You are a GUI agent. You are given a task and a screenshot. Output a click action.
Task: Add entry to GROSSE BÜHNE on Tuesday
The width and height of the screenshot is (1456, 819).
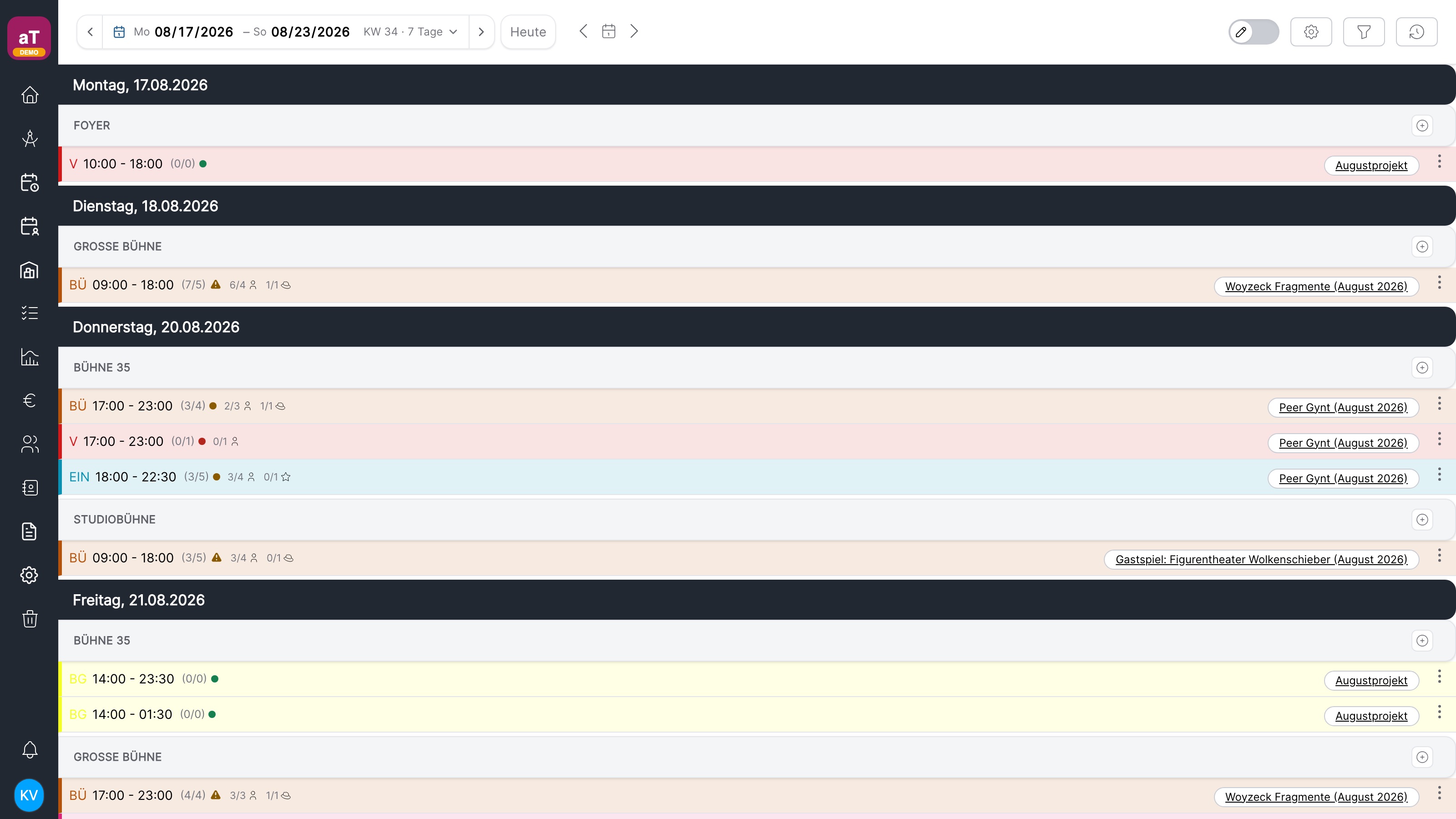(x=1422, y=247)
